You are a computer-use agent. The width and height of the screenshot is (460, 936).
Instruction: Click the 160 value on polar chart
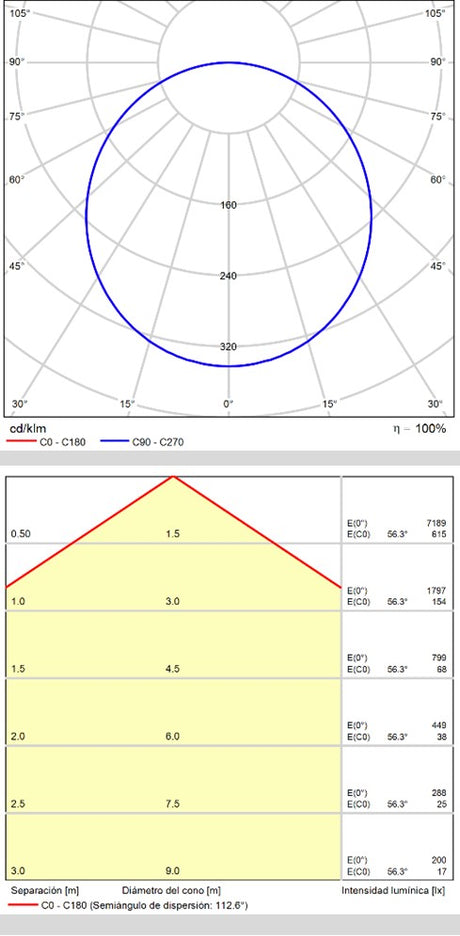pos(229,205)
